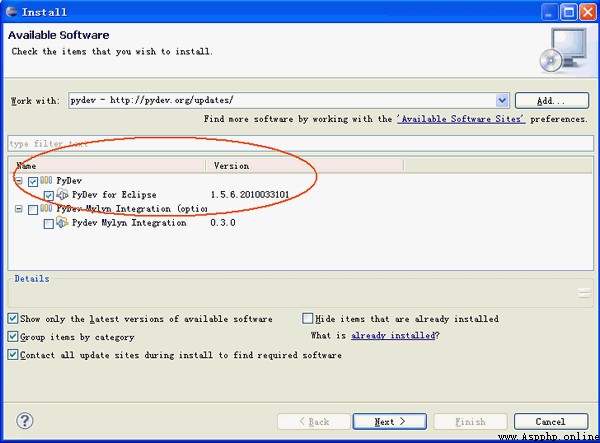The height and width of the screenshot is (443, 600).
Task: Enable Hide items that are already installed
Action: coord(307,318)
